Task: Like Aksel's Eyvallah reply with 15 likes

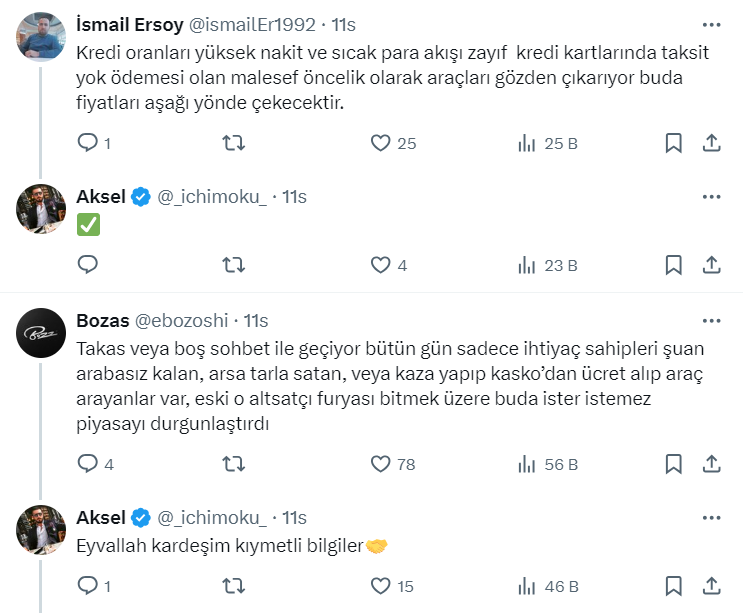Action: coord(380,586)
